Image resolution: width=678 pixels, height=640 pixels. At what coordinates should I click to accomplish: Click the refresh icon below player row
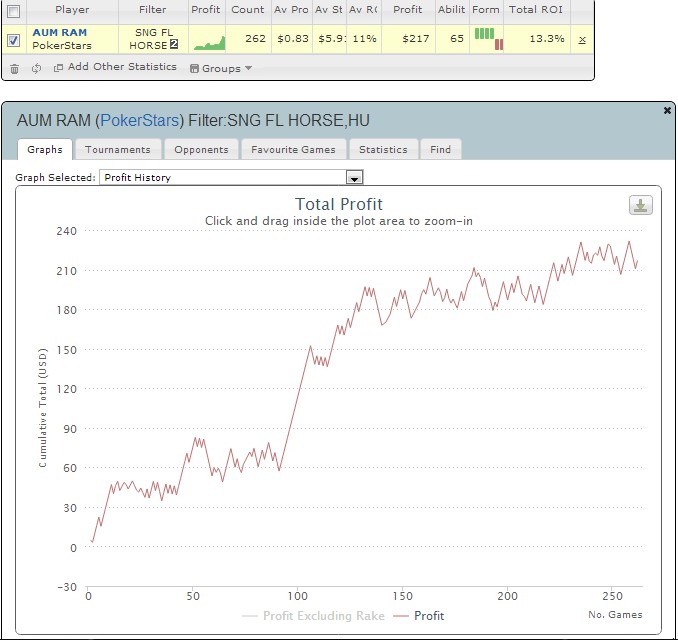[36, 68]
